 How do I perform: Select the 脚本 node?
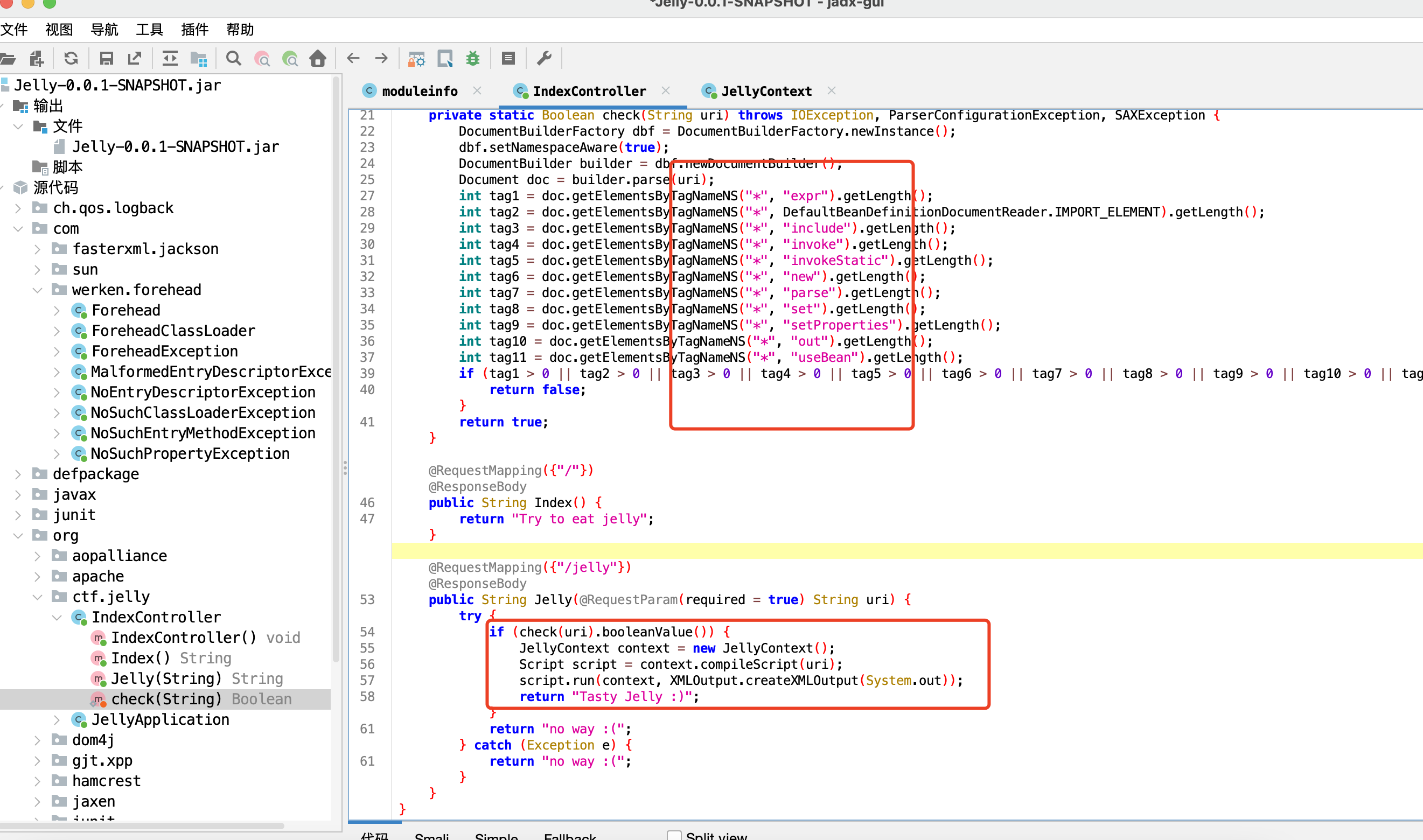(67, 167)
